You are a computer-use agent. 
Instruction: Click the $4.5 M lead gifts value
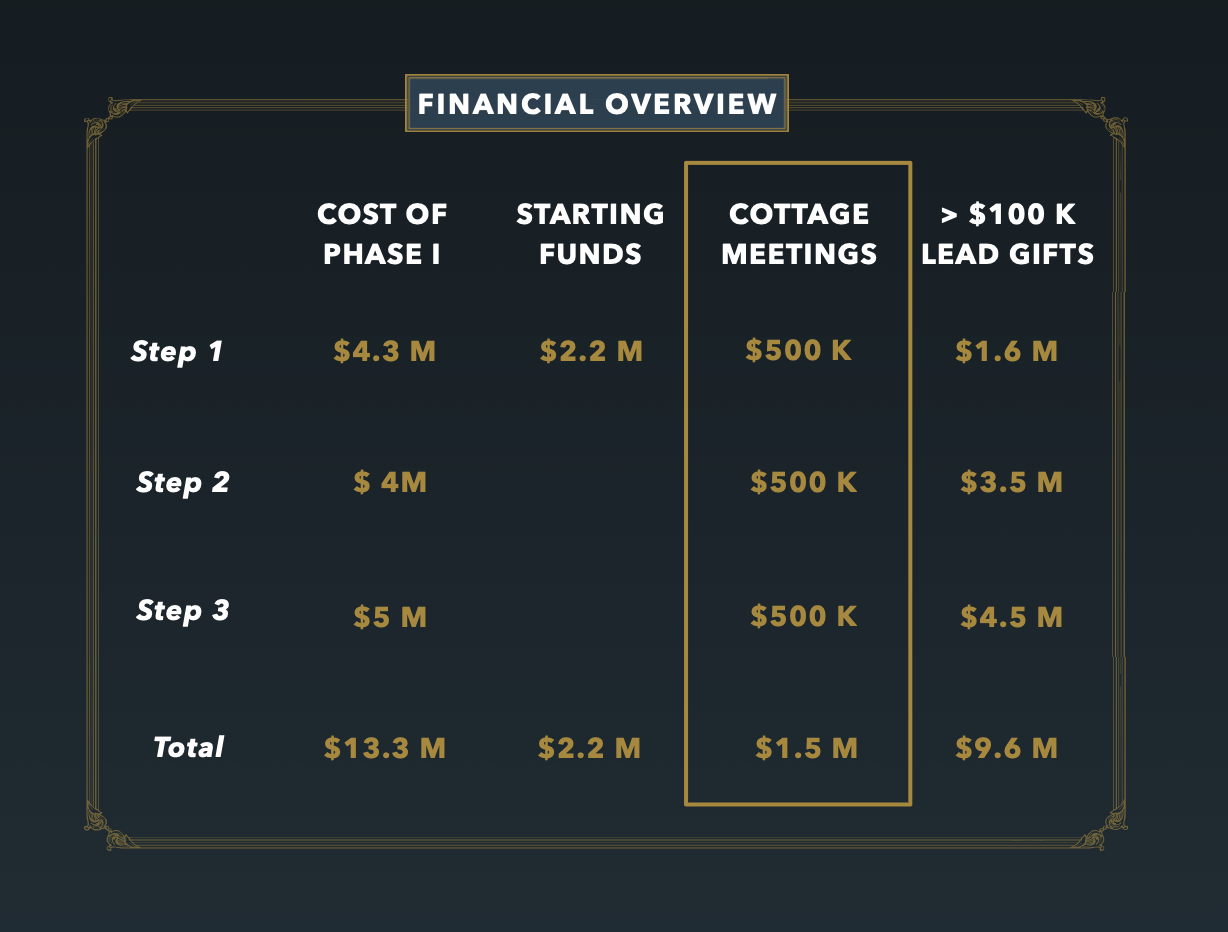1011,617
